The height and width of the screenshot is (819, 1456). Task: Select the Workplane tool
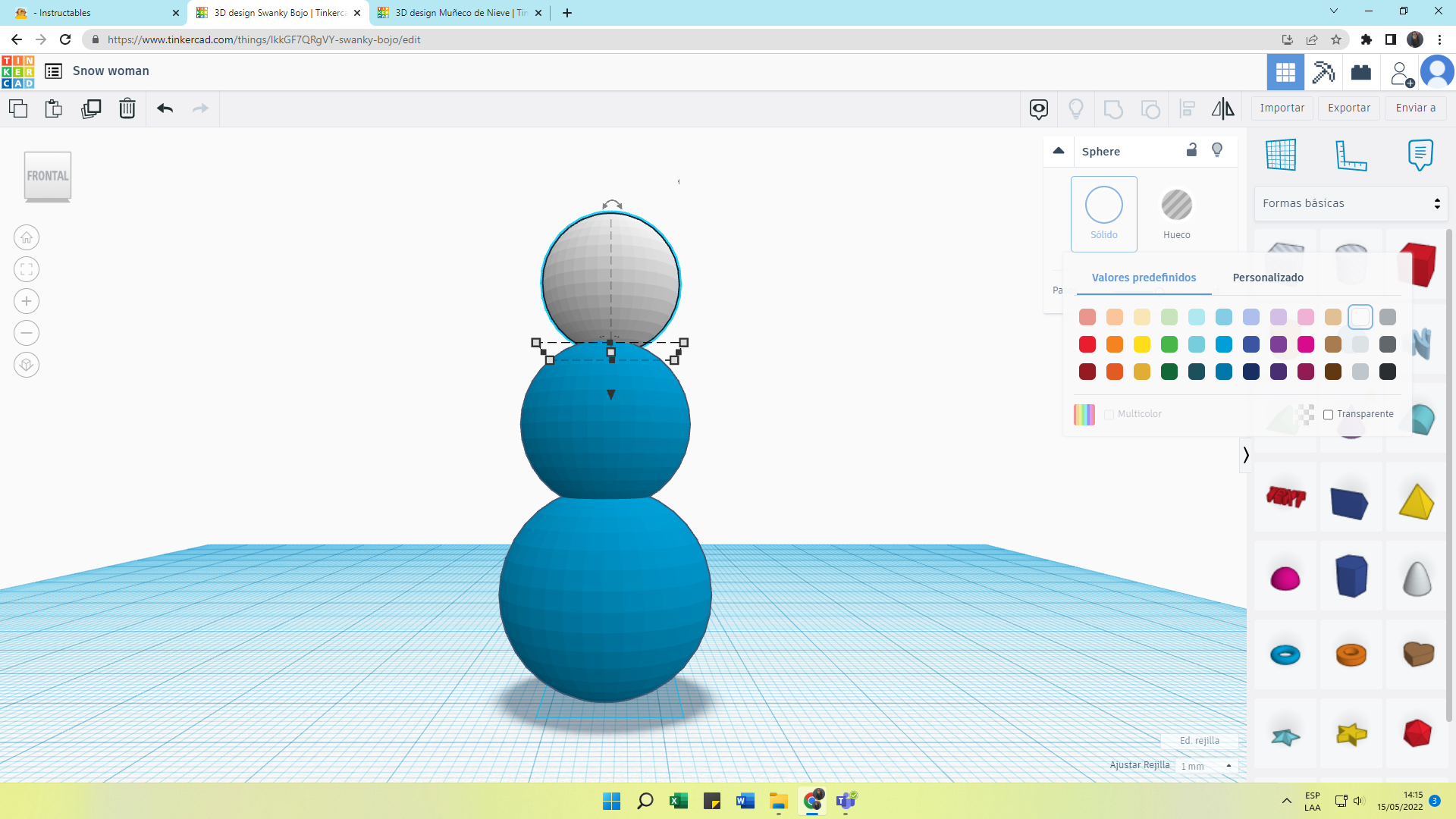click(1281, 155)
